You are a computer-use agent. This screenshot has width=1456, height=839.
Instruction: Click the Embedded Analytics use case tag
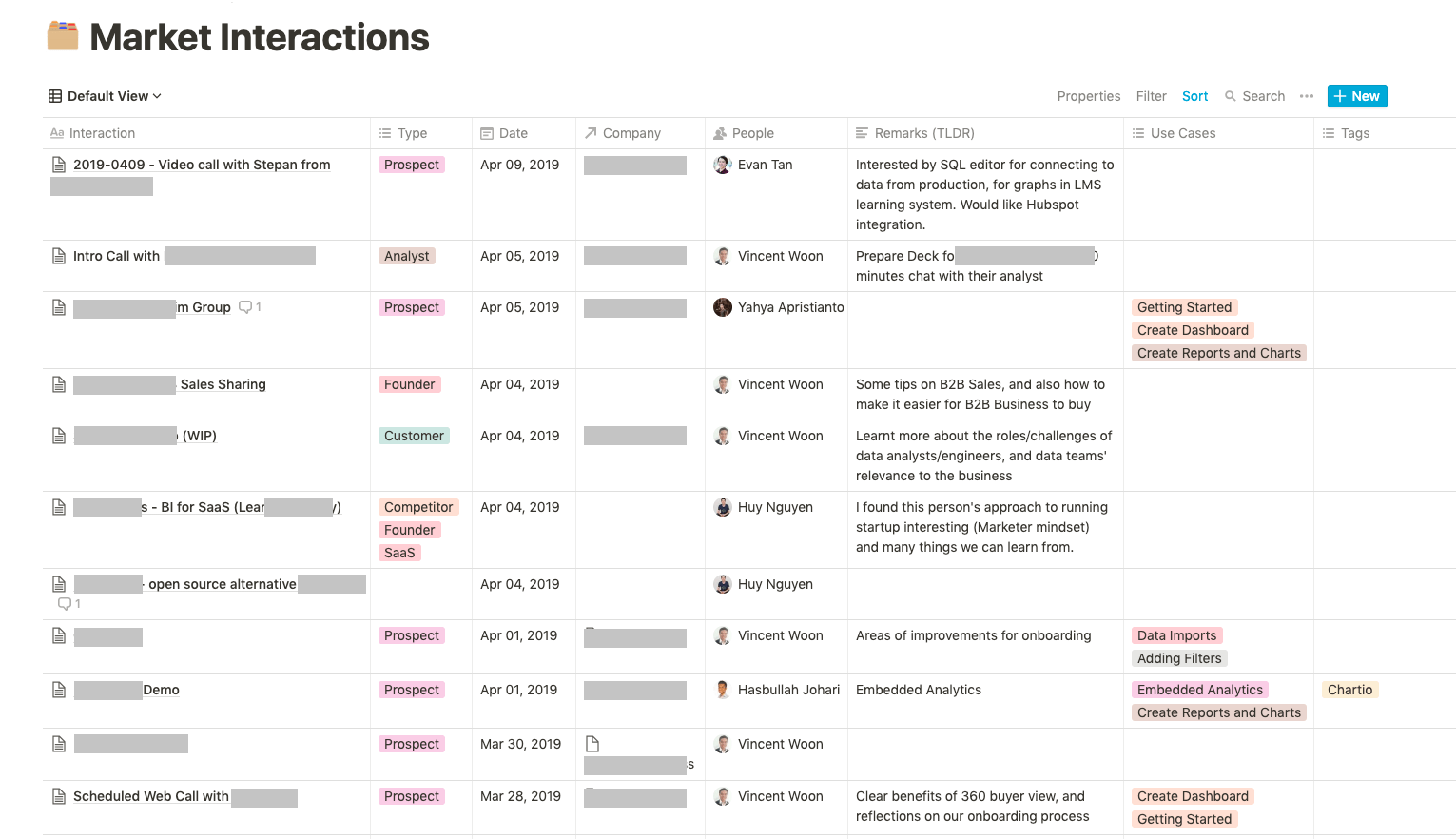pyautogui.click(x=1199, y=690)
